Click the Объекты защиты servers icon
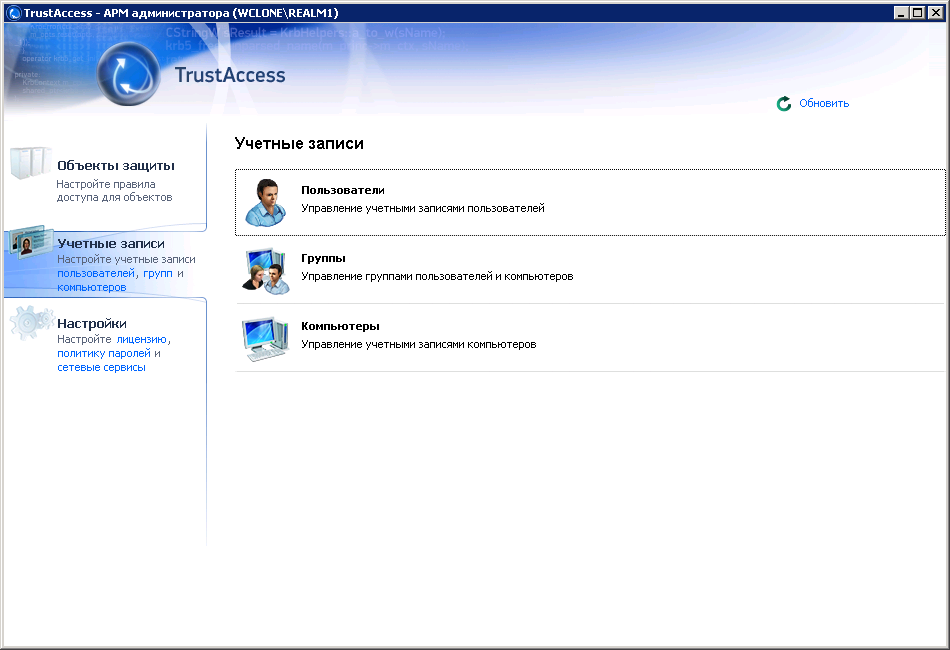The height and width of the screenshot is (650, 950). [x=30, y=162]
